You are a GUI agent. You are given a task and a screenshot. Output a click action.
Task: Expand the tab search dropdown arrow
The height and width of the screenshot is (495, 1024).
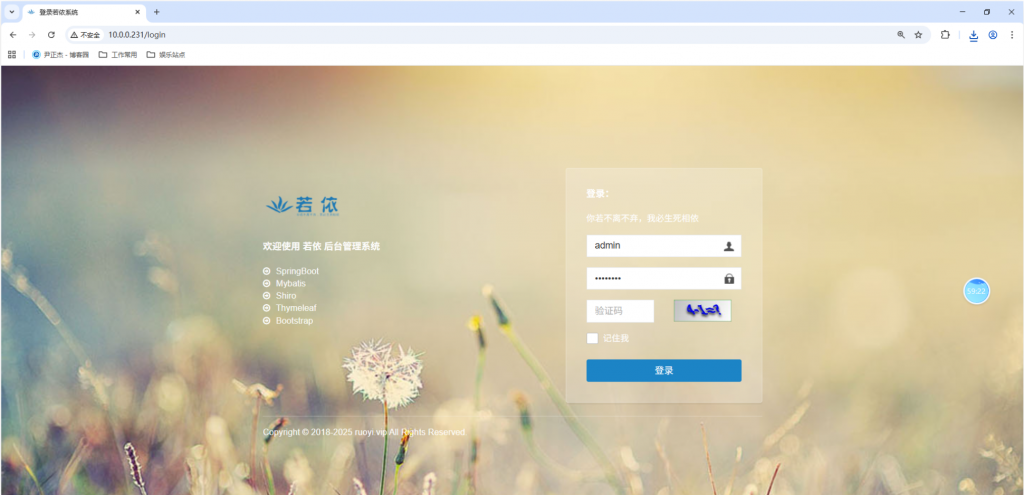12,12
